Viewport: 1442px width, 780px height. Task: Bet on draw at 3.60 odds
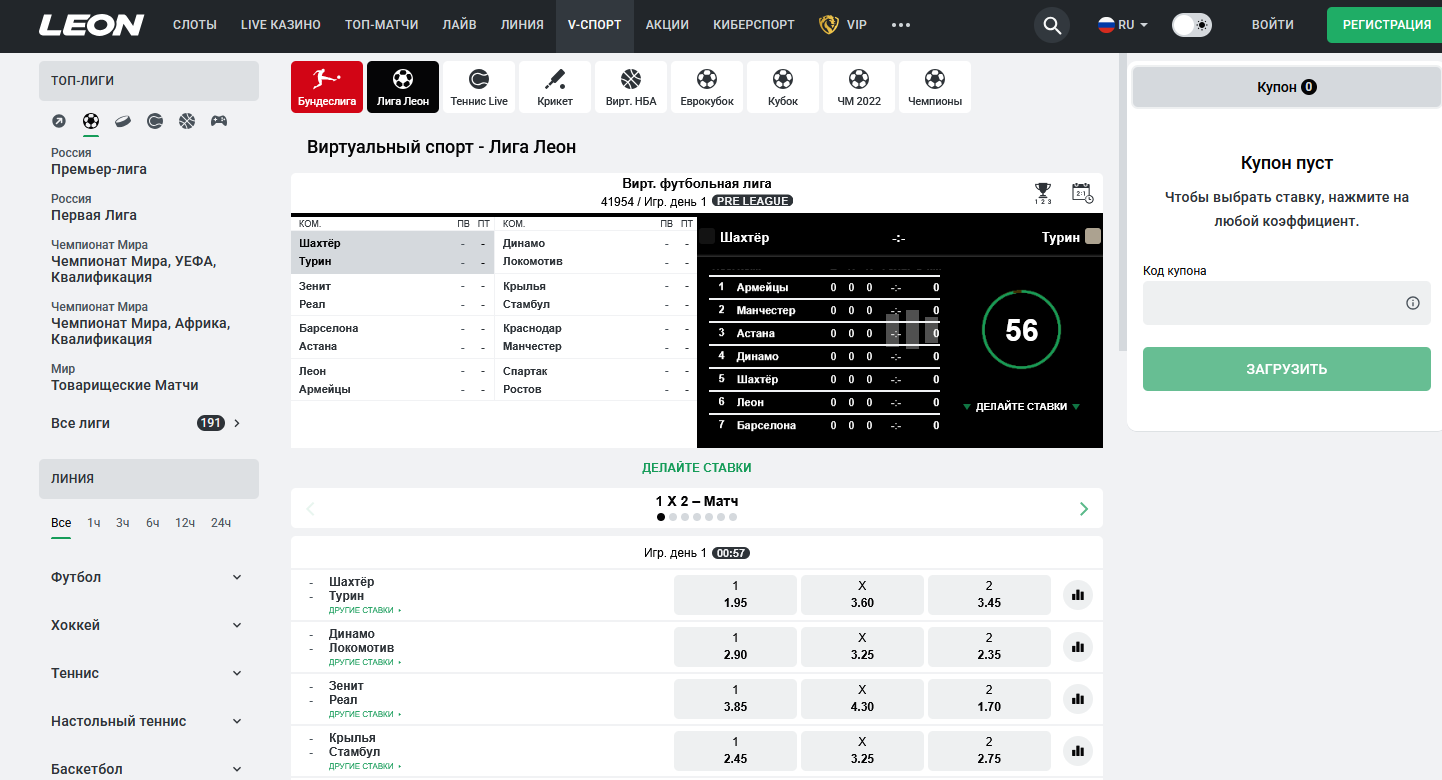(x=861, y=595)
